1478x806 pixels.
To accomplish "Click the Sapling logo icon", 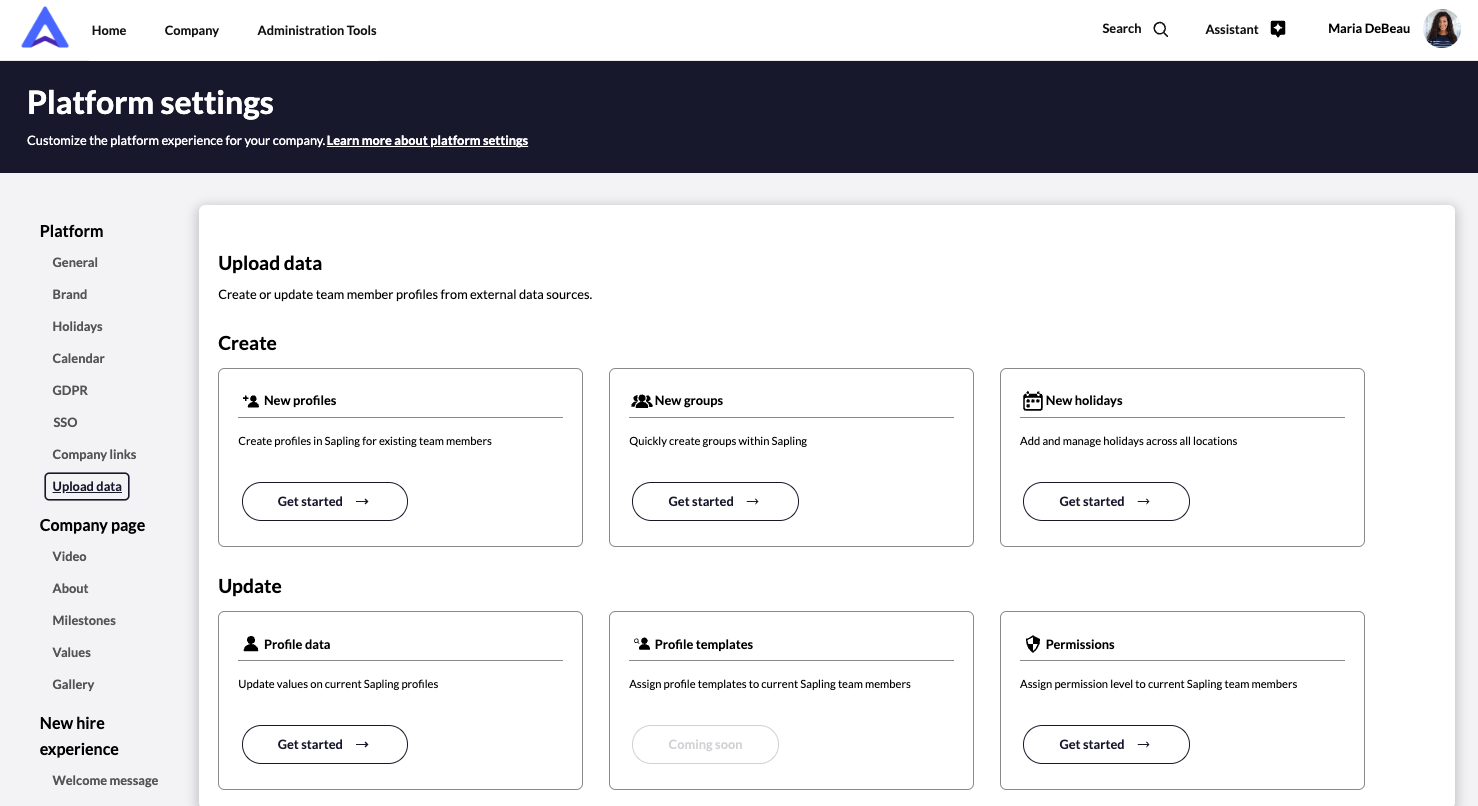I will (x=45, y=29).
